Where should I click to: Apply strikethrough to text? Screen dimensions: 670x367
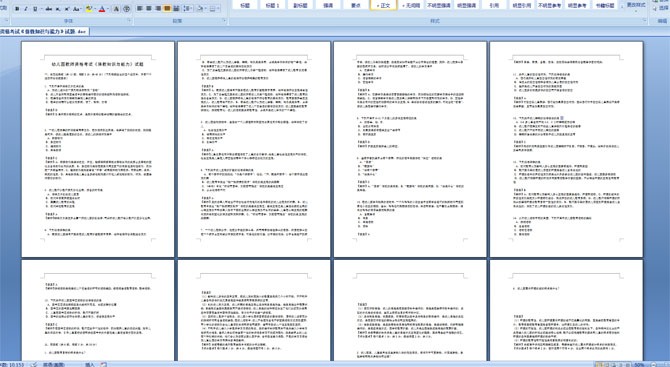point(49,9)
